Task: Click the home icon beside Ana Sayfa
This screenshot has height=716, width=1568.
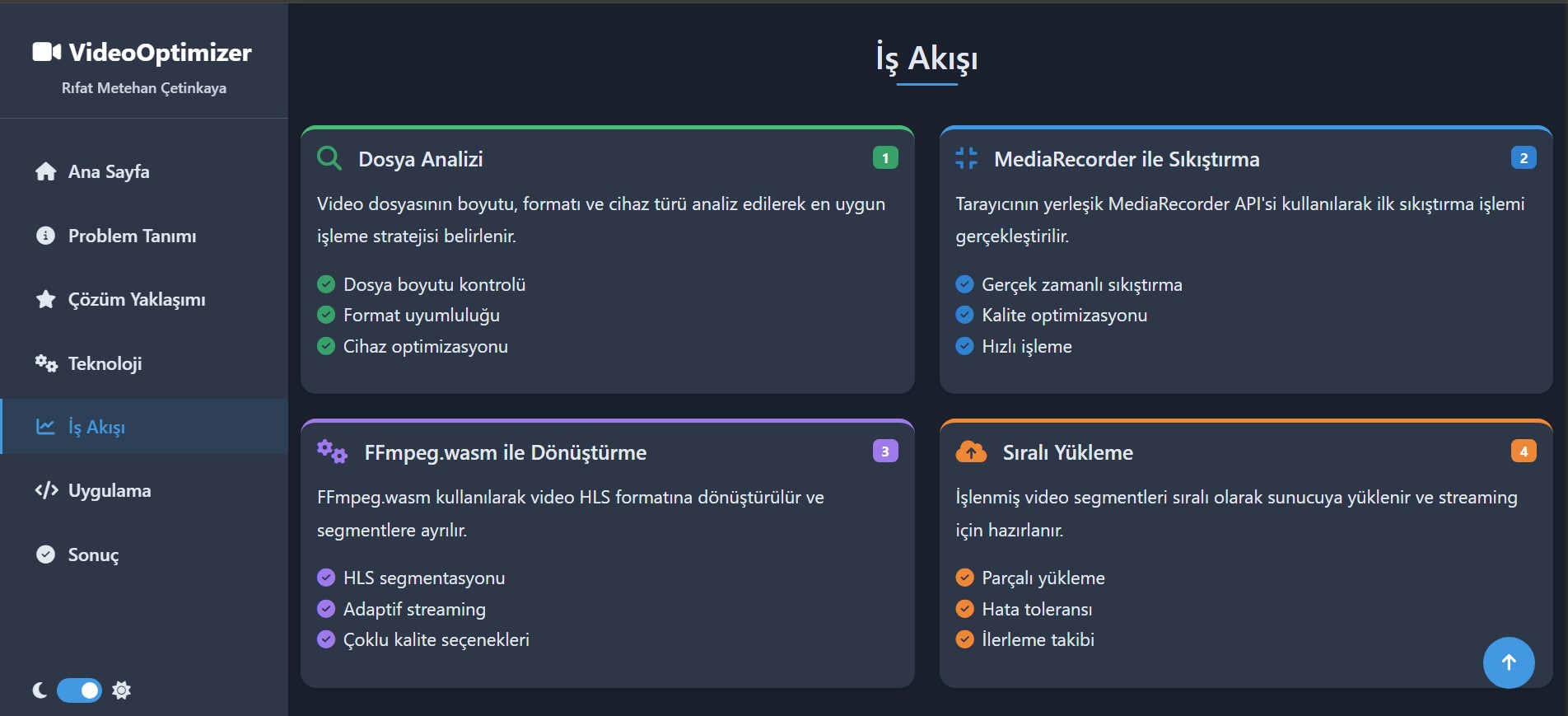Action: 46,171
